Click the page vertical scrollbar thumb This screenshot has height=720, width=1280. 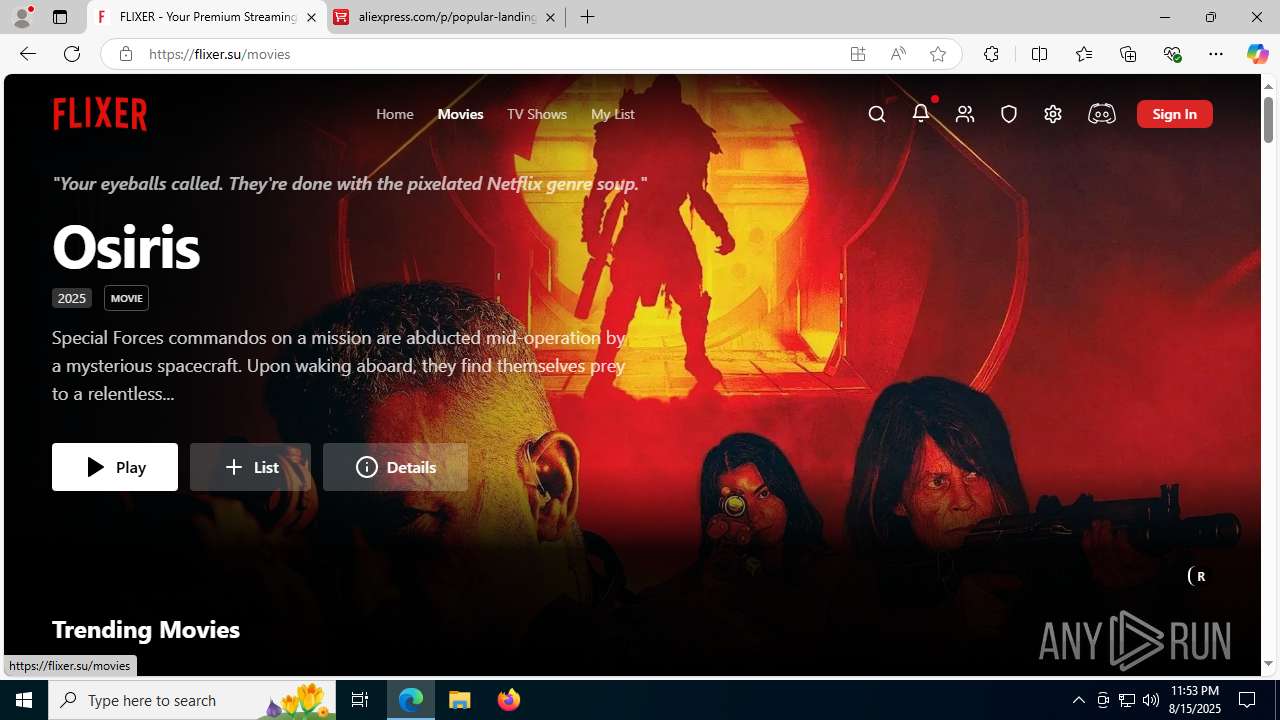click(x=1268, y=118)
